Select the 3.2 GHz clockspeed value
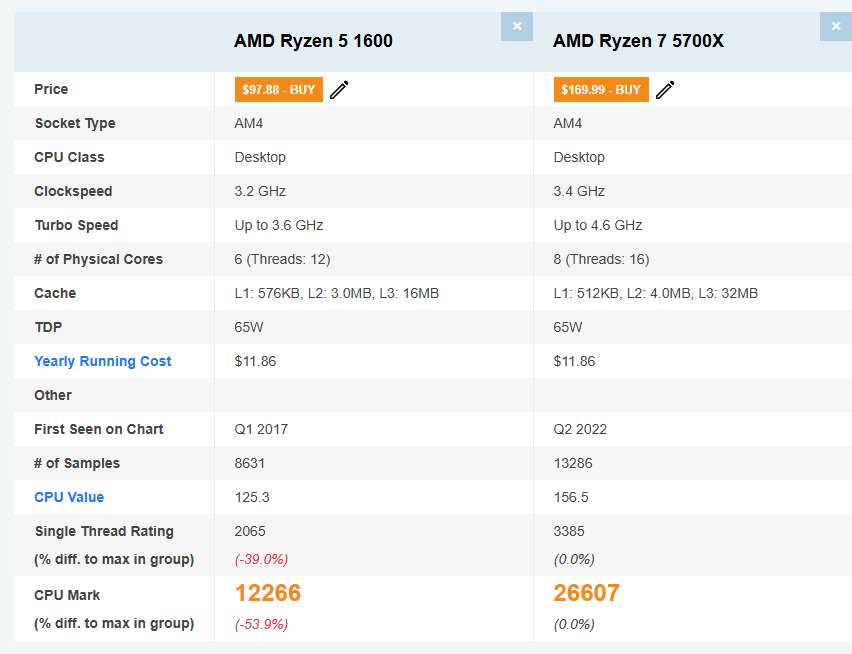Image resolution: width=852 pixels, height=654 pixels. click(260, 191)
